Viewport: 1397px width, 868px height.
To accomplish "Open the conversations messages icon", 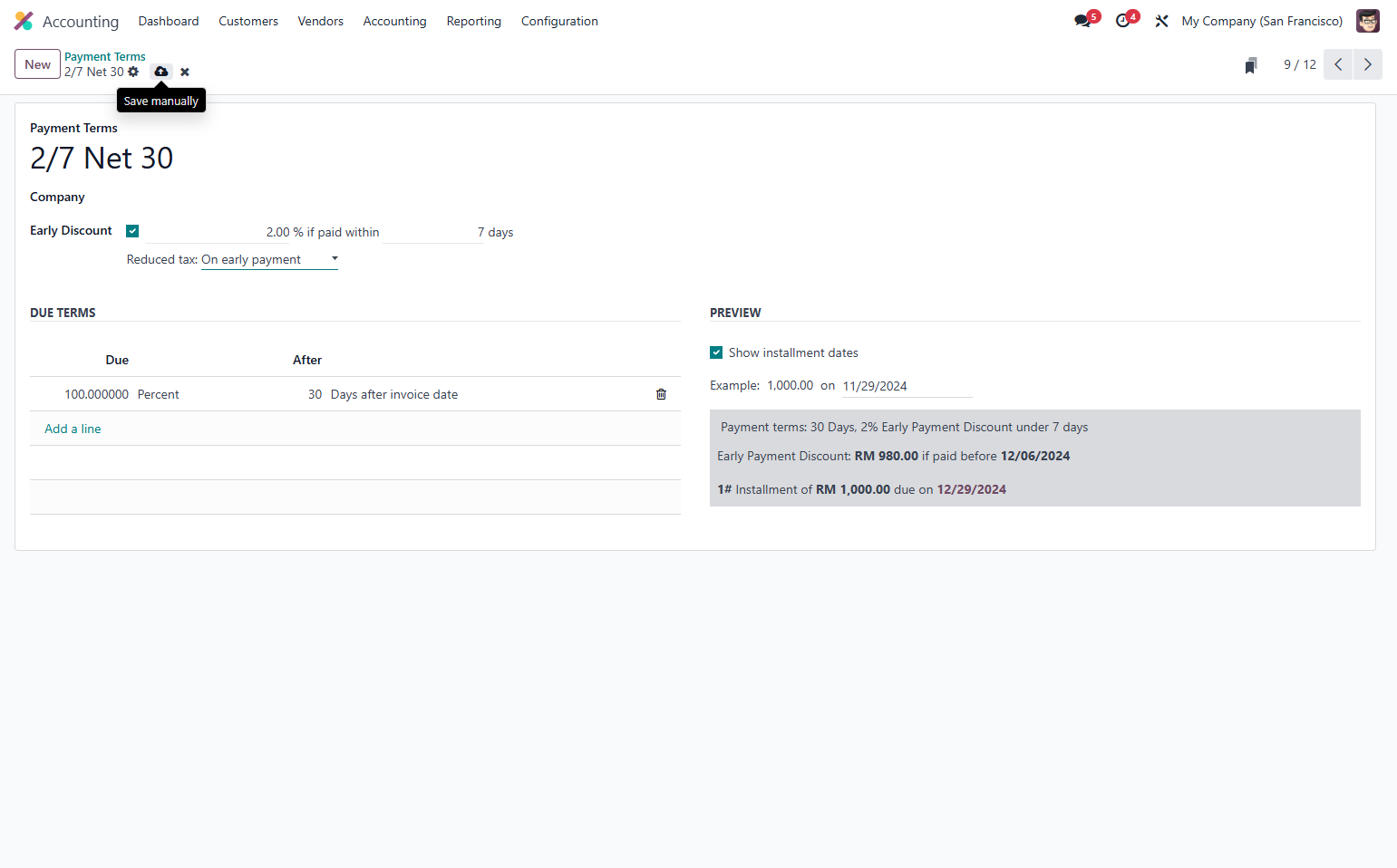I will pos(1084,21).
